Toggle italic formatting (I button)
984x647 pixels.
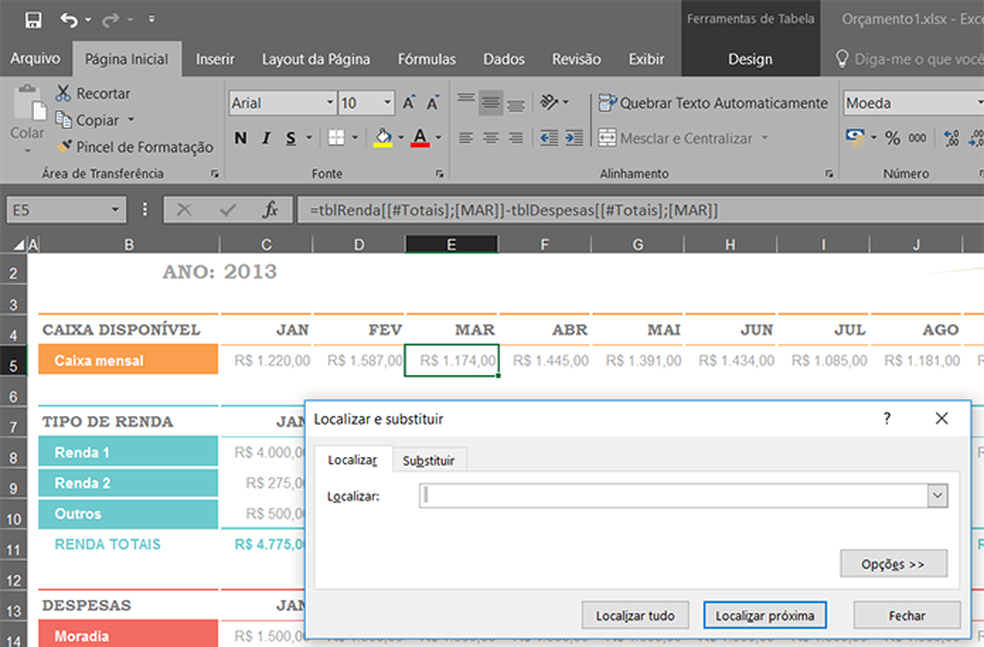click(266, 138)
